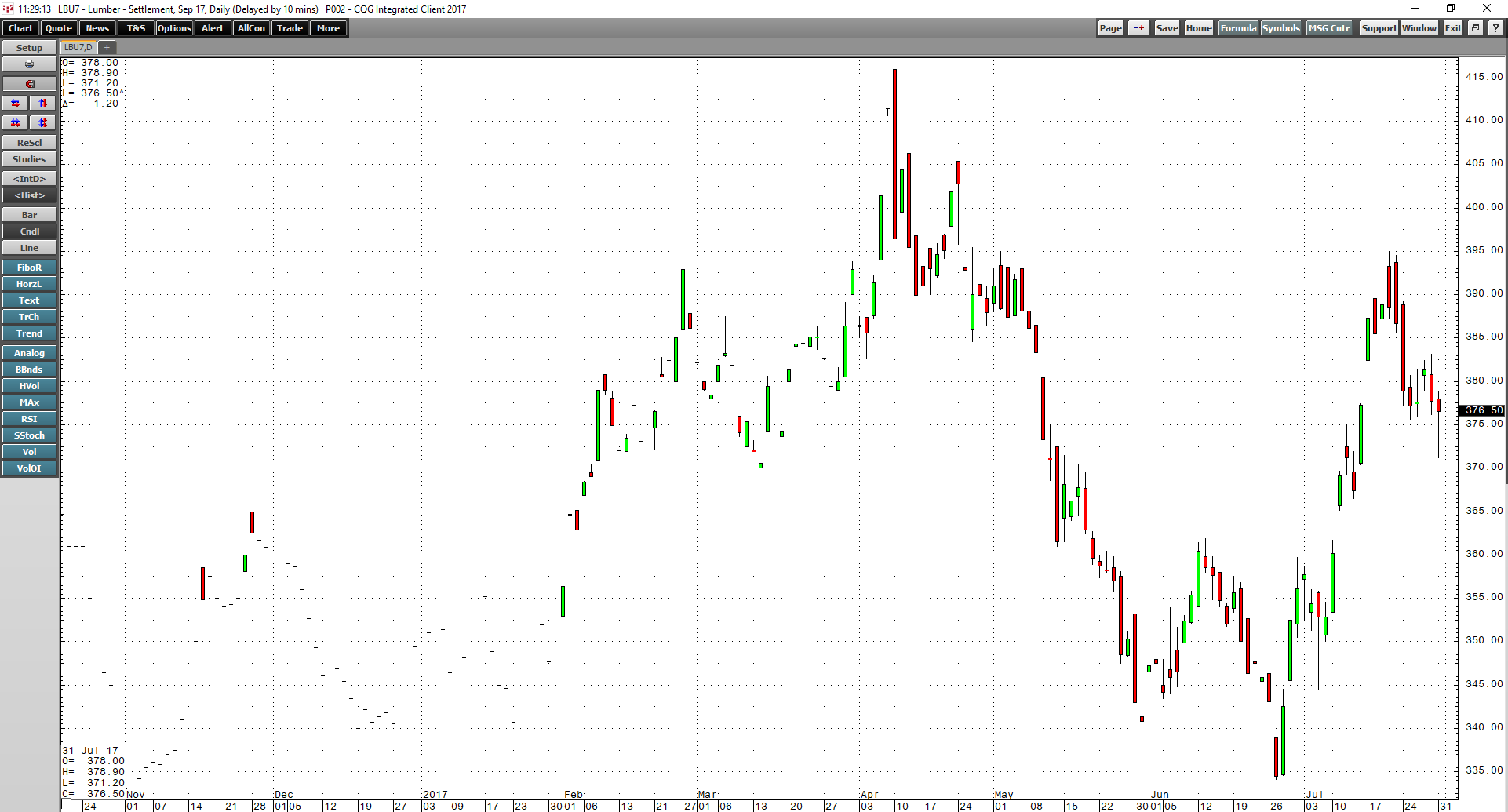The image size is (1508, 812).
Task: Go to the Home page
Action: pos(1198,28)
